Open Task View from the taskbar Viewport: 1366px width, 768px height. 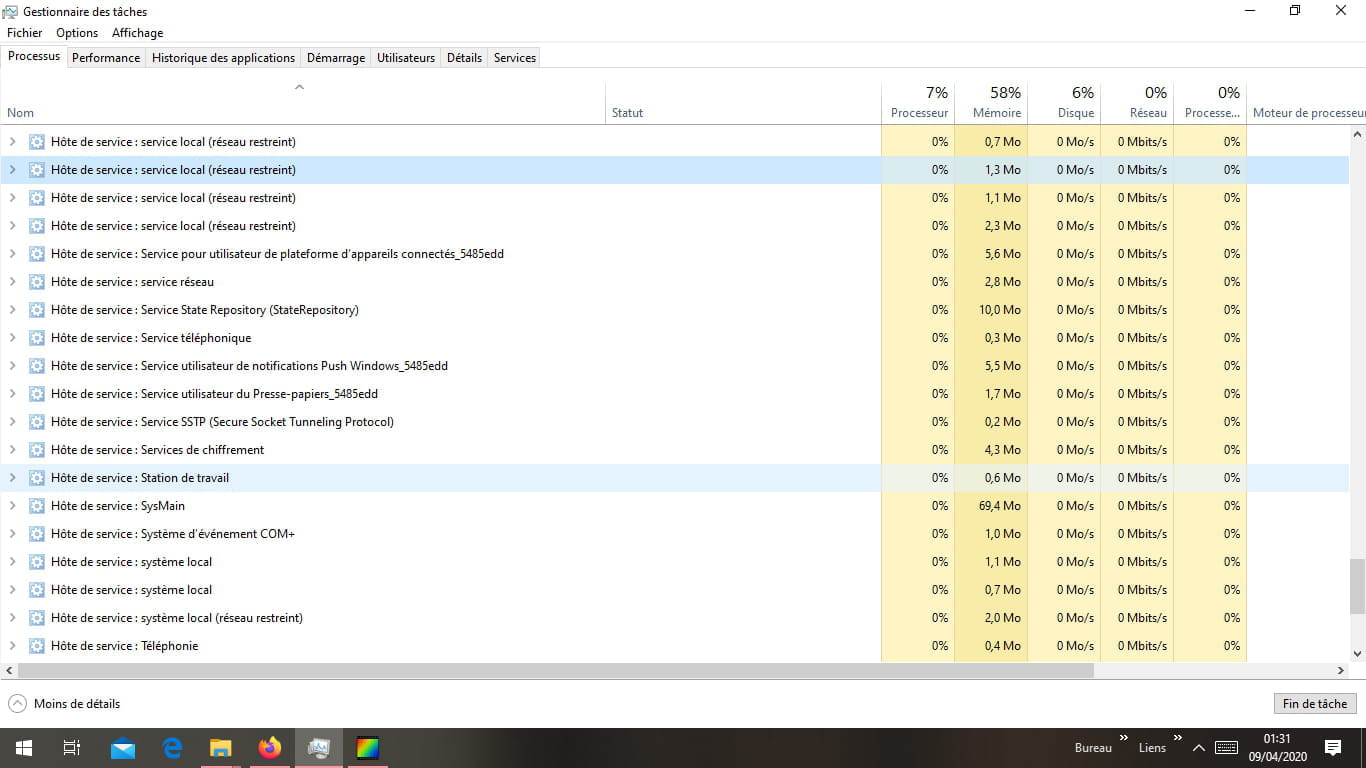(72, 748)
